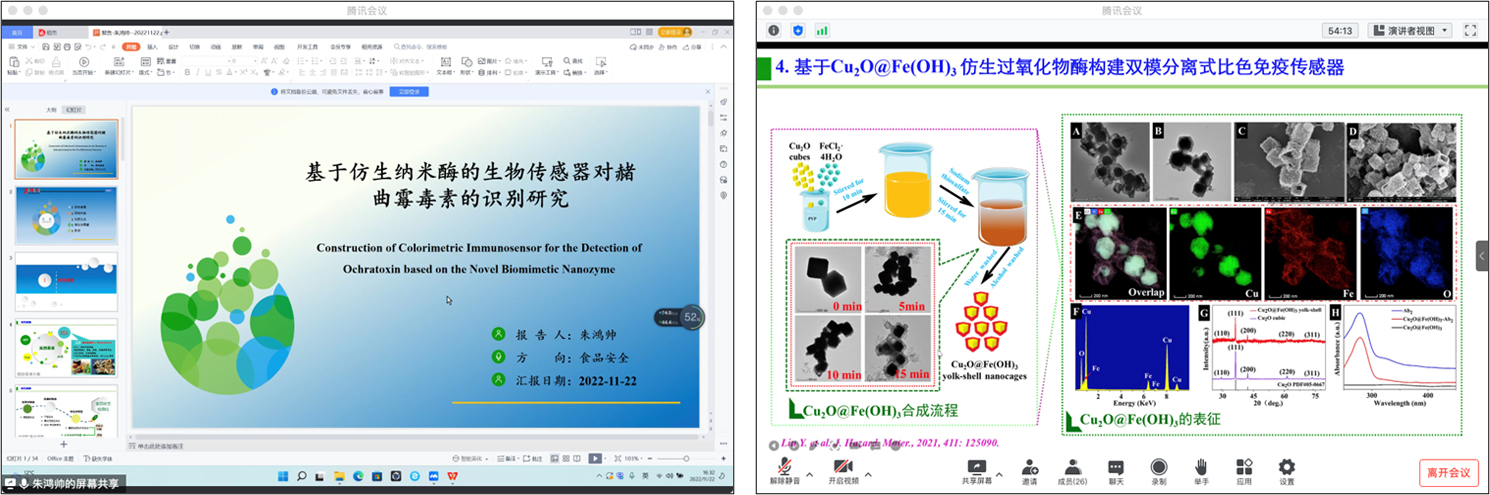This screenshot has width=1490, height=495.
Task: Expand the microphone options arrow
Action: 810,474
